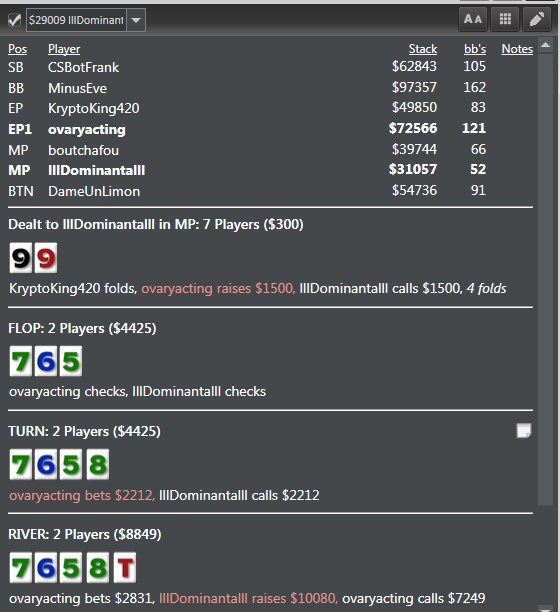Toggle the checkbox beside hand selector
Screen dimensions: 560x612
pos(14,20)
